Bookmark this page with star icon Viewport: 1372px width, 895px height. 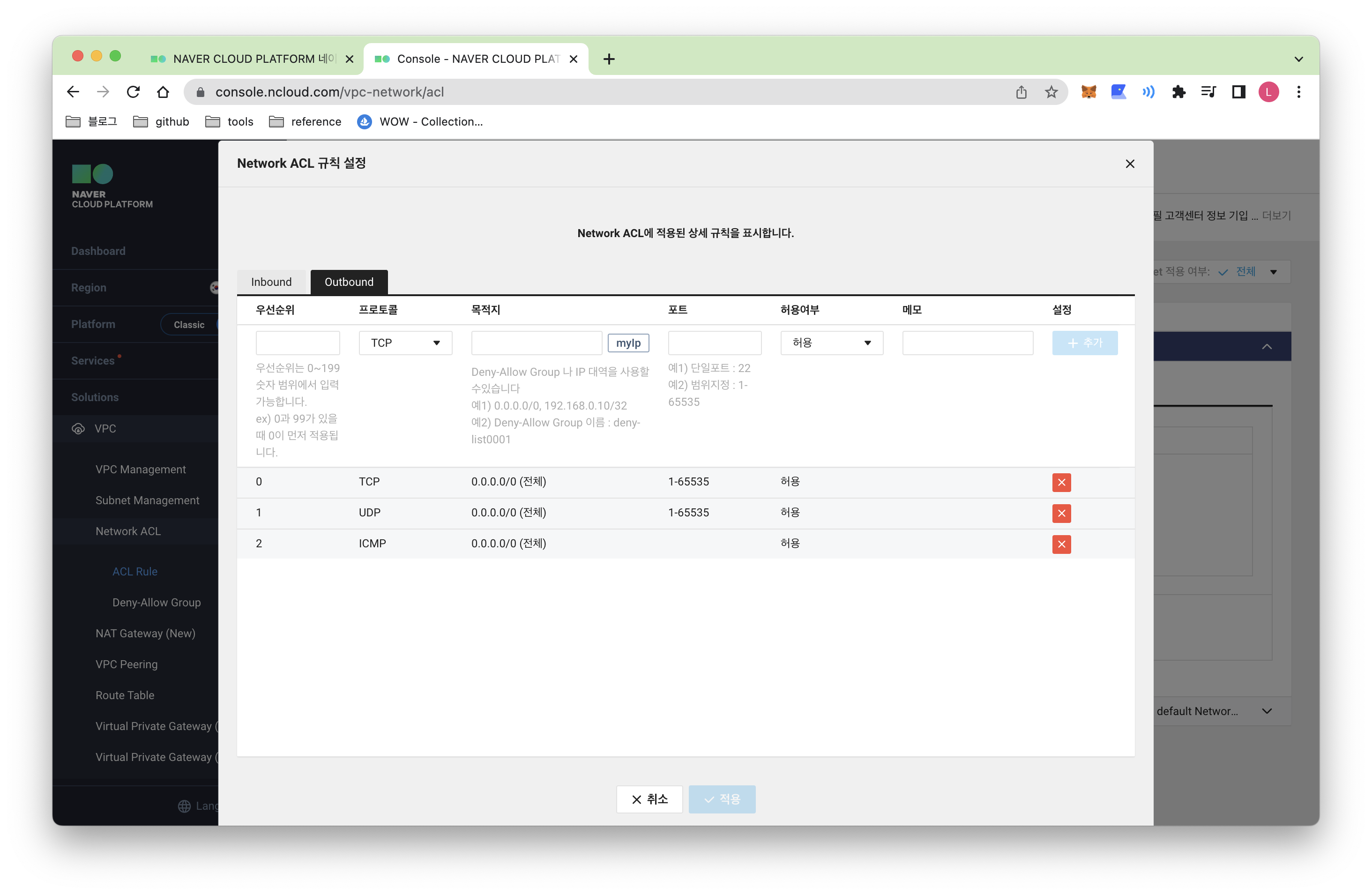1051,92
